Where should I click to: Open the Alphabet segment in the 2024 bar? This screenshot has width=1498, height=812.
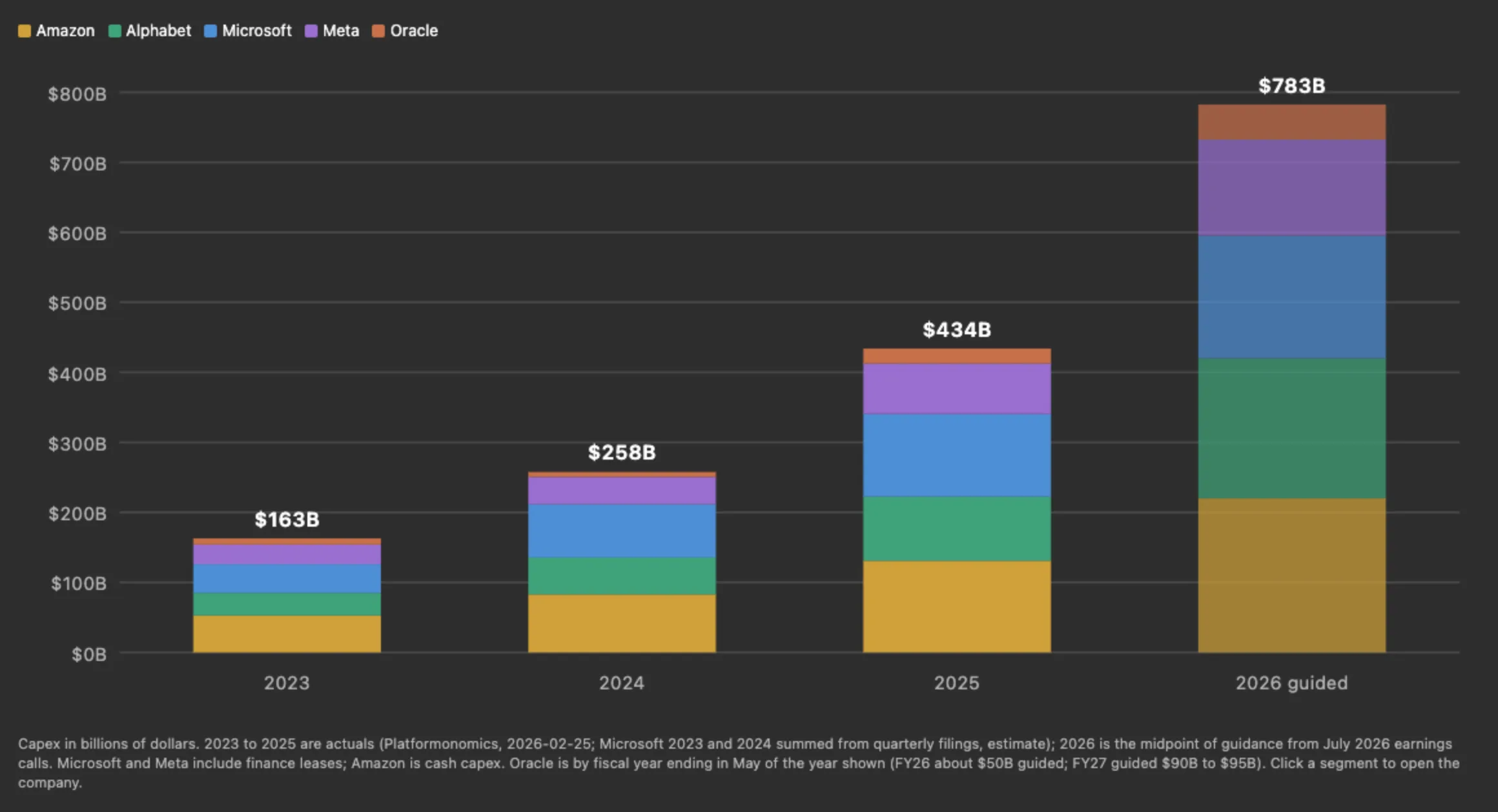coord(622,576)
